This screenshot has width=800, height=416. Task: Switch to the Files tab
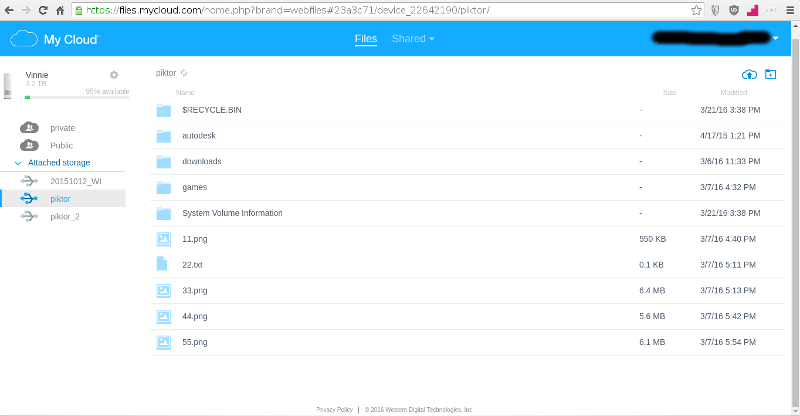(x=366, y=39)
